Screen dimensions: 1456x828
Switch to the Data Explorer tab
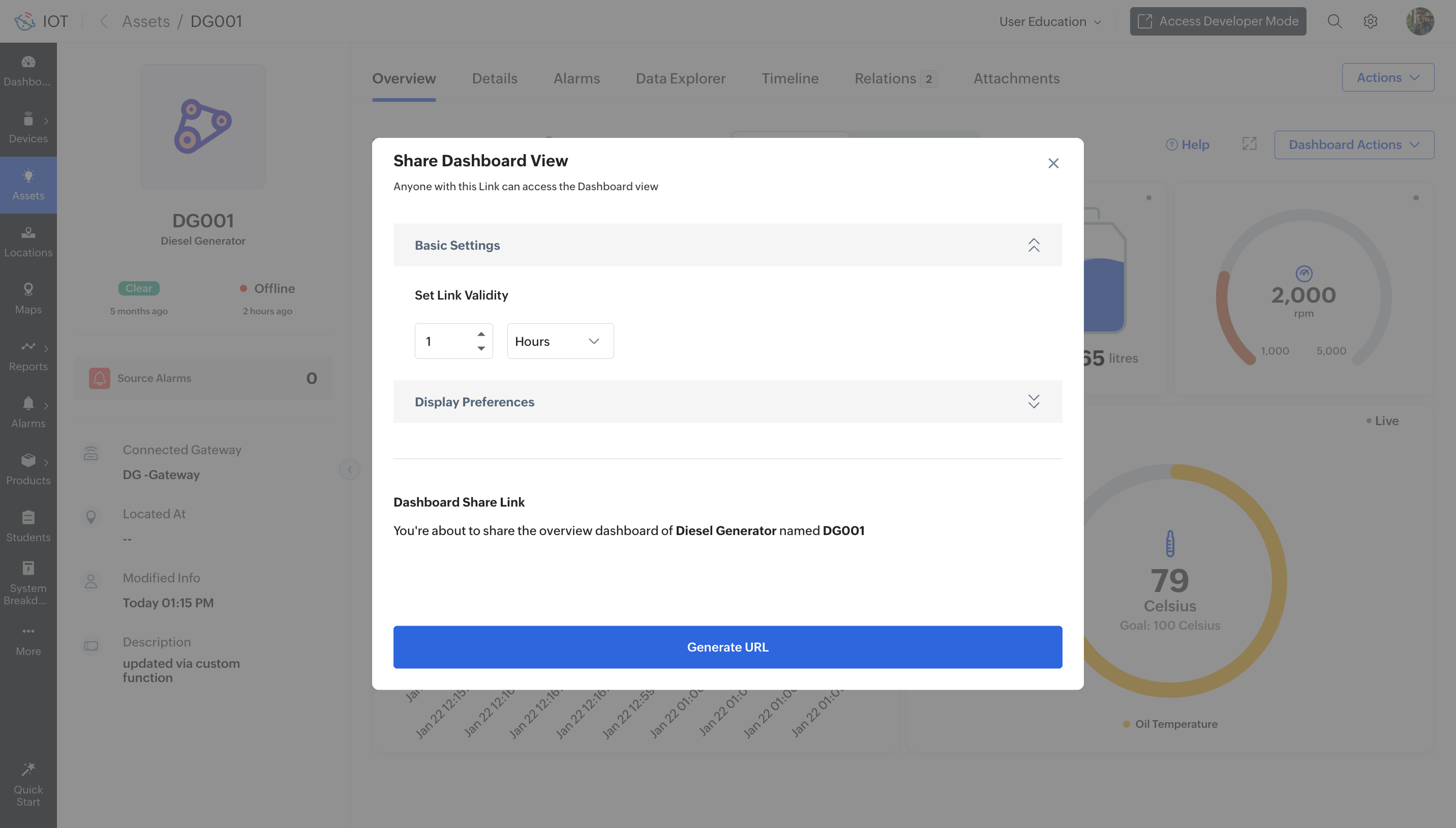click(x=680, y=78)
